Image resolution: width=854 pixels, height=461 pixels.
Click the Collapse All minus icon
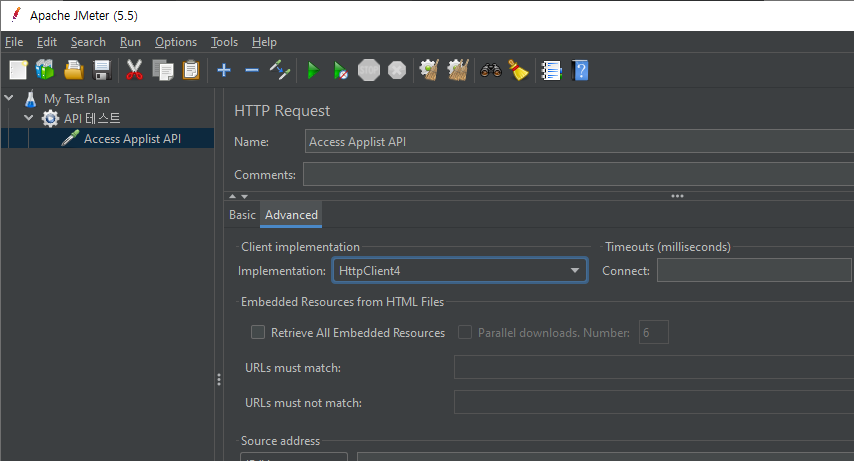tap(252, 70)
